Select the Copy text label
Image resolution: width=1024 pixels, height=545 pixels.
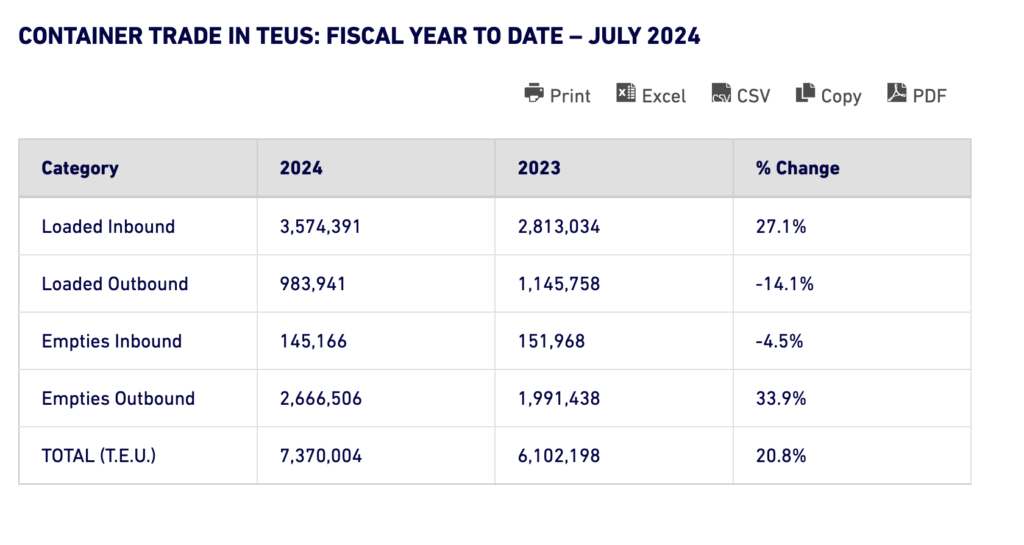841,96
